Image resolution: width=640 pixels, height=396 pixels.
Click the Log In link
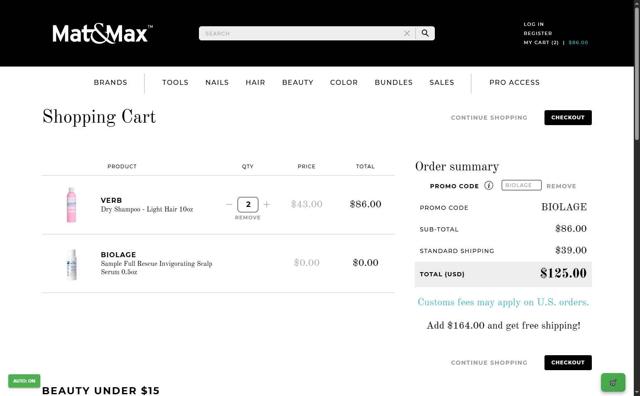[533, 24]
